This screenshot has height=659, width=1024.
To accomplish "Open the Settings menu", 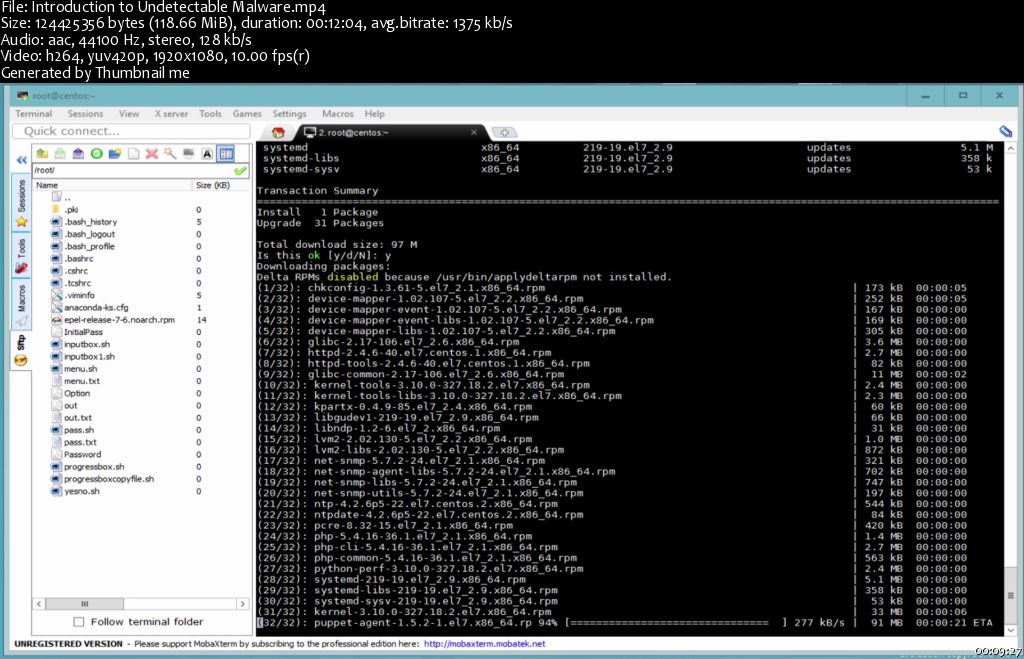I will pyautogui.click(x=289, y=114).
